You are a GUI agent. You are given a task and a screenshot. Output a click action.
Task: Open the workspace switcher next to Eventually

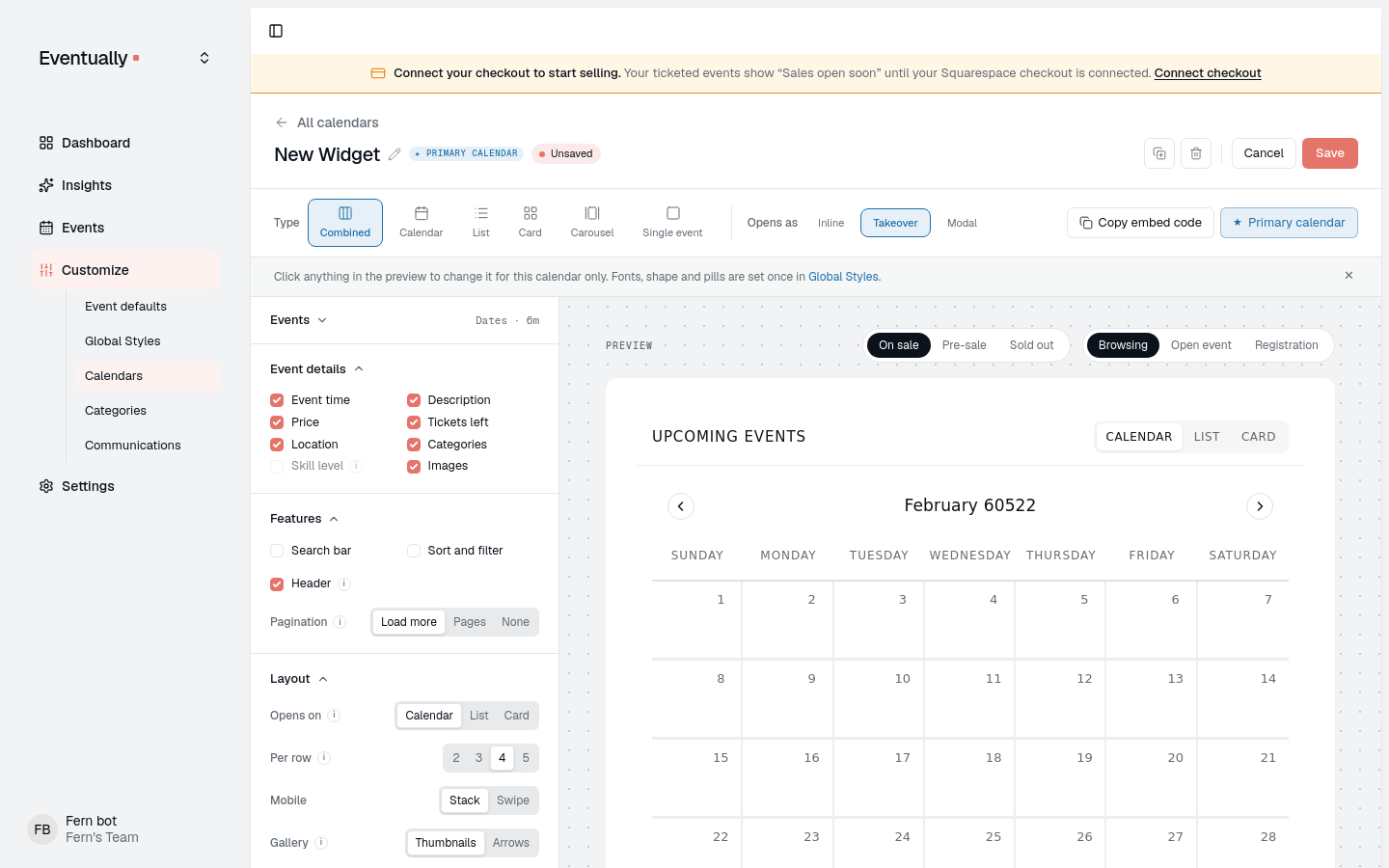[x=204, y=58]
